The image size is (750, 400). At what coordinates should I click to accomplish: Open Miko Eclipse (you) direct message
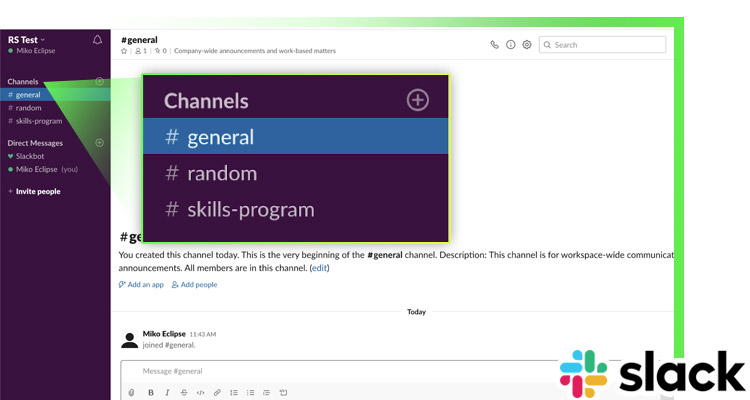43,169
